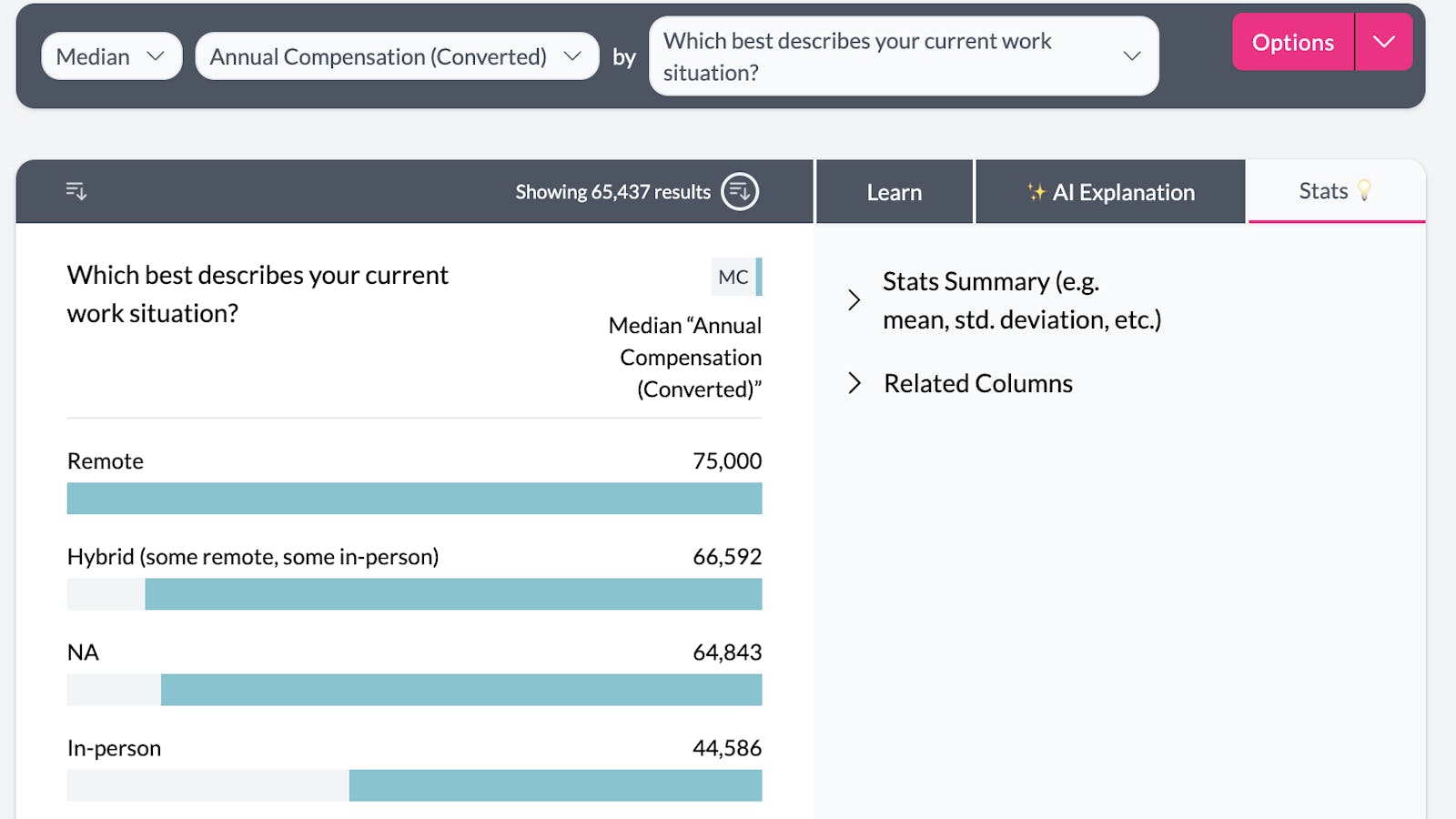Screen dimensions: 1456x819
Task: Click the sparkle icon beside AI Explanation
Action: pyautogui.click(x=1036, y=192)
